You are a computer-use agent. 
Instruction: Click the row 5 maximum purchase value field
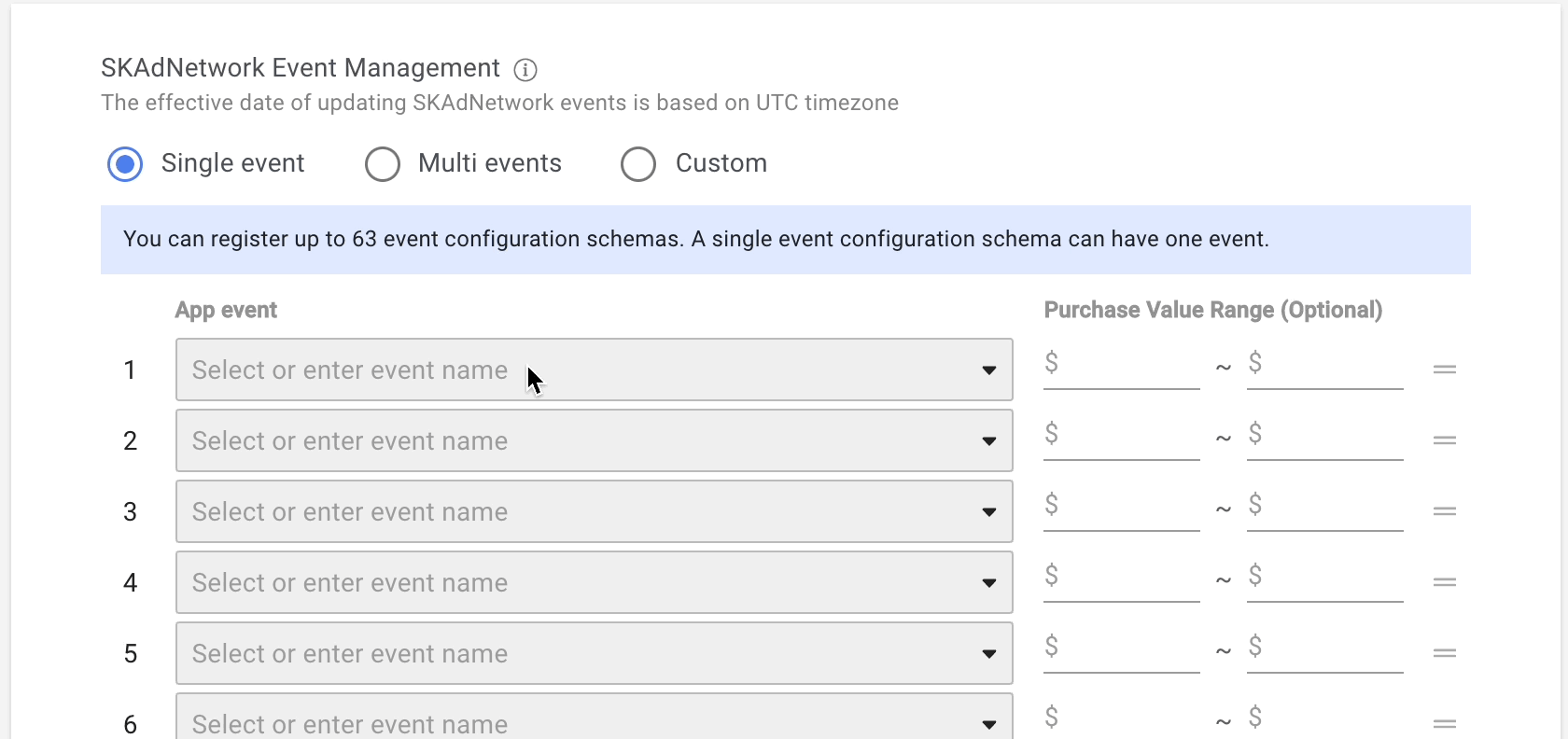click(1325, 649)
